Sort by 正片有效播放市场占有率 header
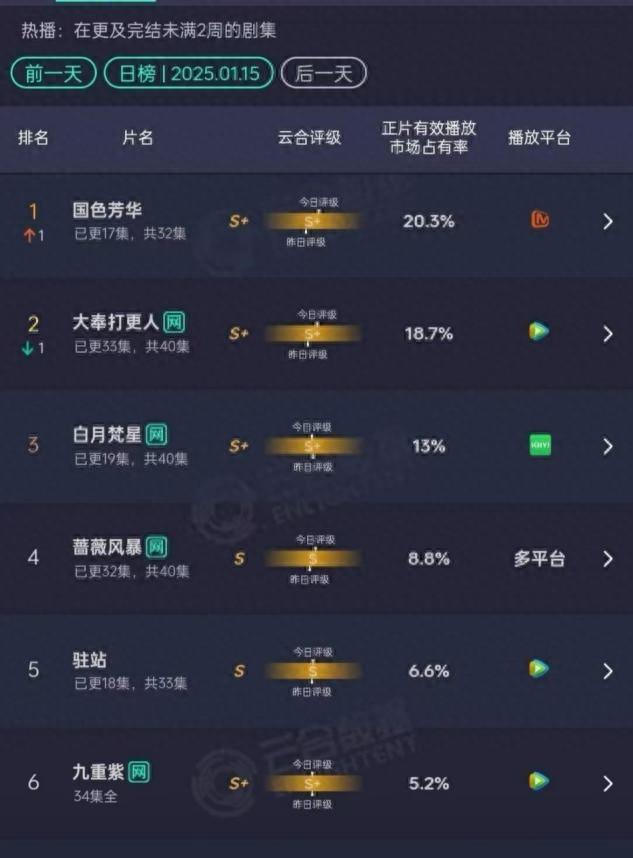The height and width of the screenshot is (858, 633). tap(429, 137)
